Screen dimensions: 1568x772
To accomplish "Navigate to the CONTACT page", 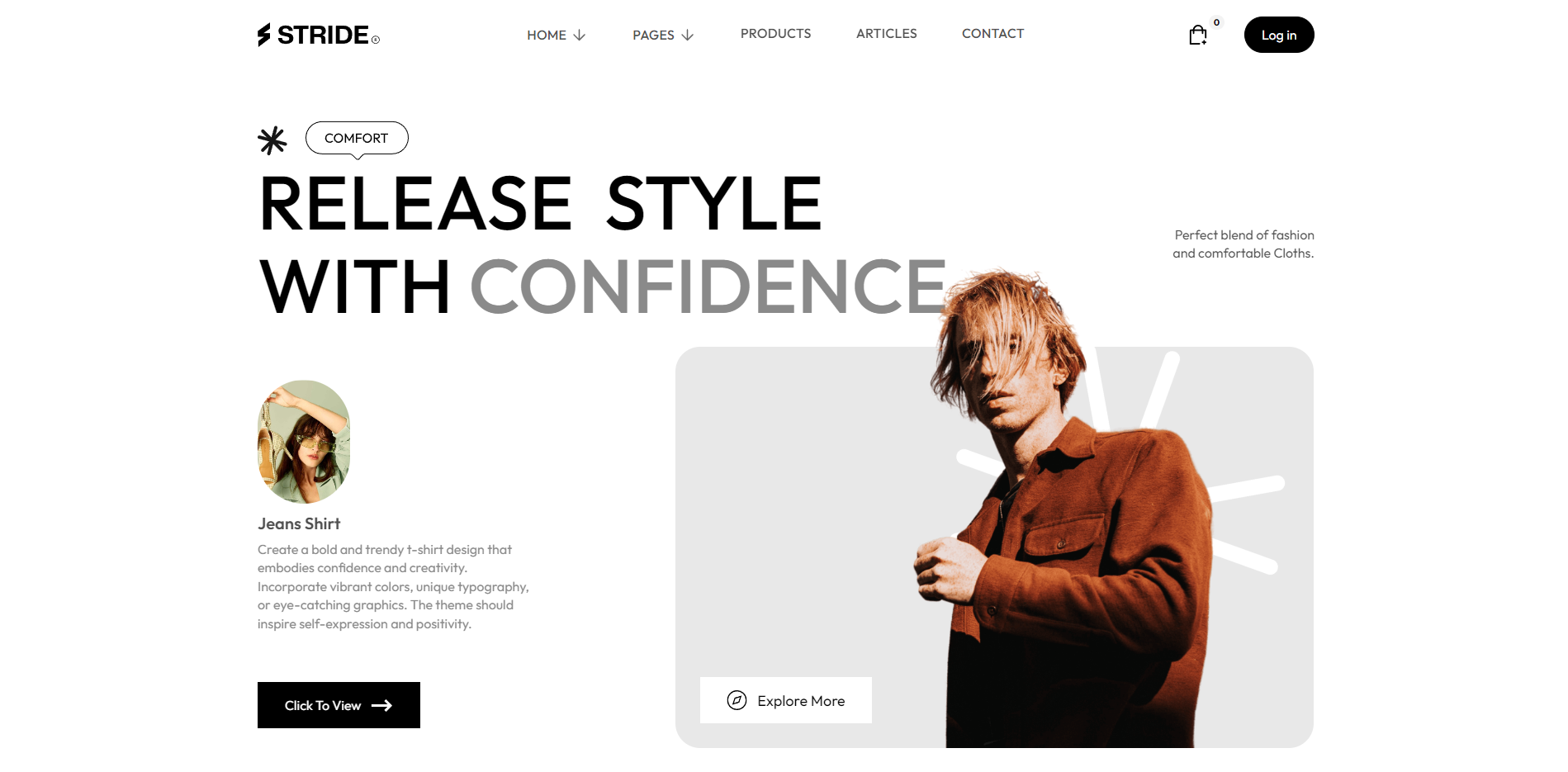I will click(992, 33).
